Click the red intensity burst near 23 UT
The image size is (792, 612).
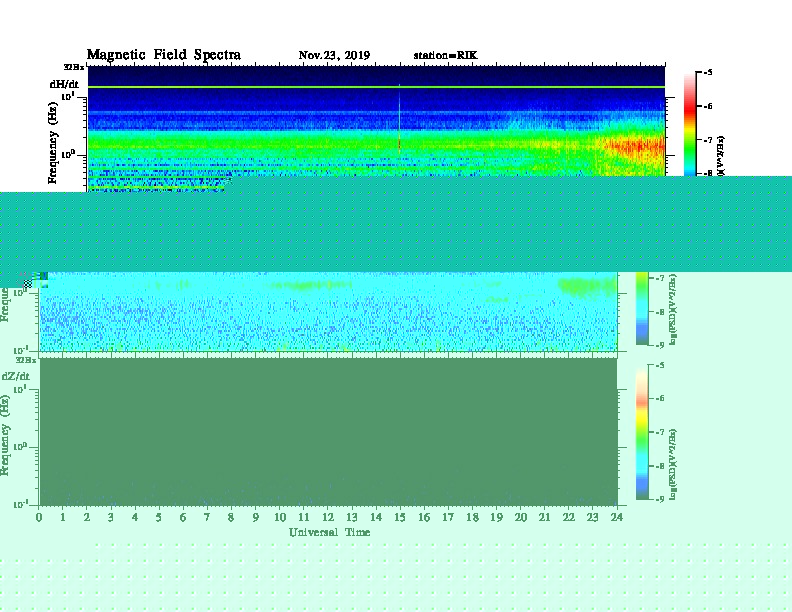pyautogui.click(x=635, y=147)
